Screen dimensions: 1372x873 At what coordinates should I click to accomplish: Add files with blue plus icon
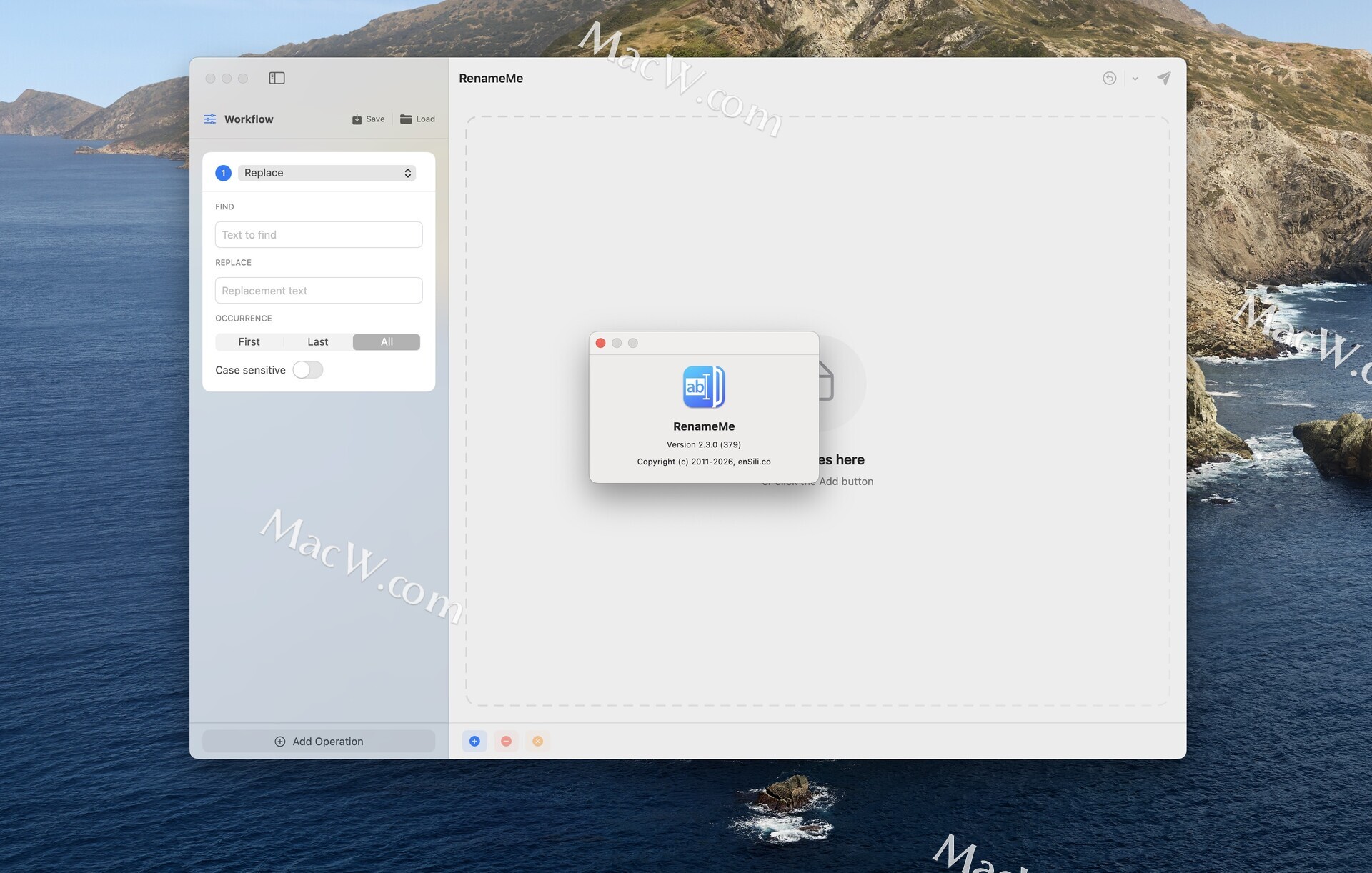pos(474,741)
